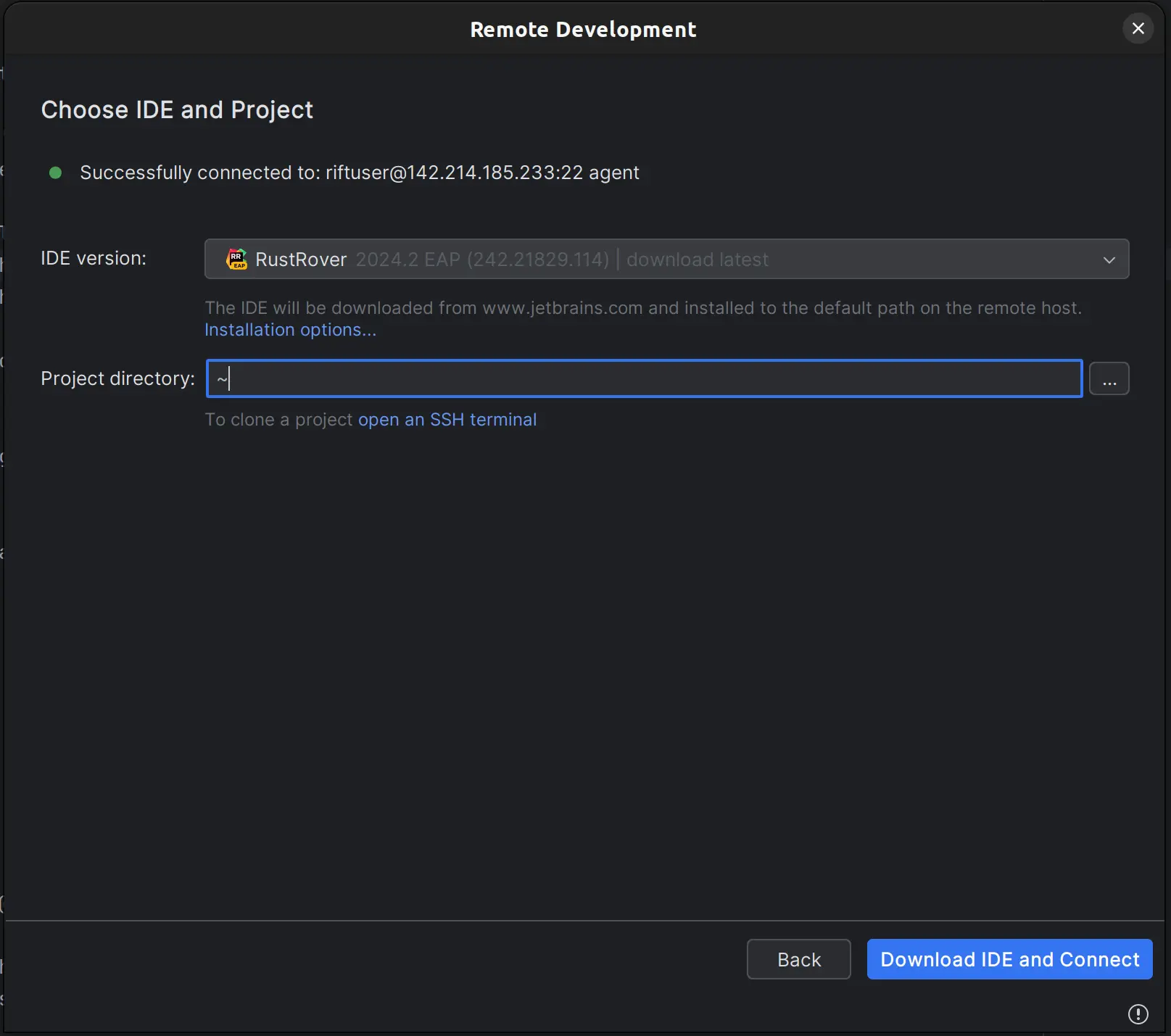Viewport: 1171px width, 1036px height.
Task: Click the green connection status dot
Action: coord(55,173)
